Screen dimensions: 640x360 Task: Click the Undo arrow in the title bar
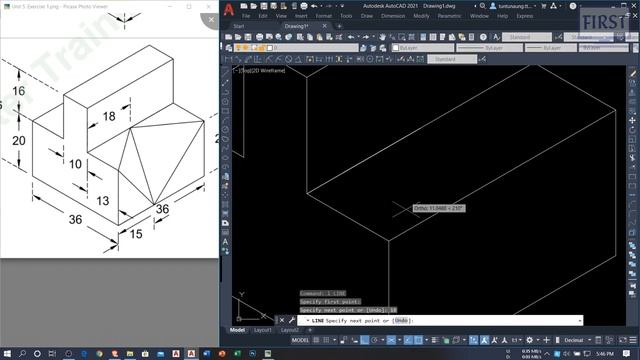[x=314, y=6]
